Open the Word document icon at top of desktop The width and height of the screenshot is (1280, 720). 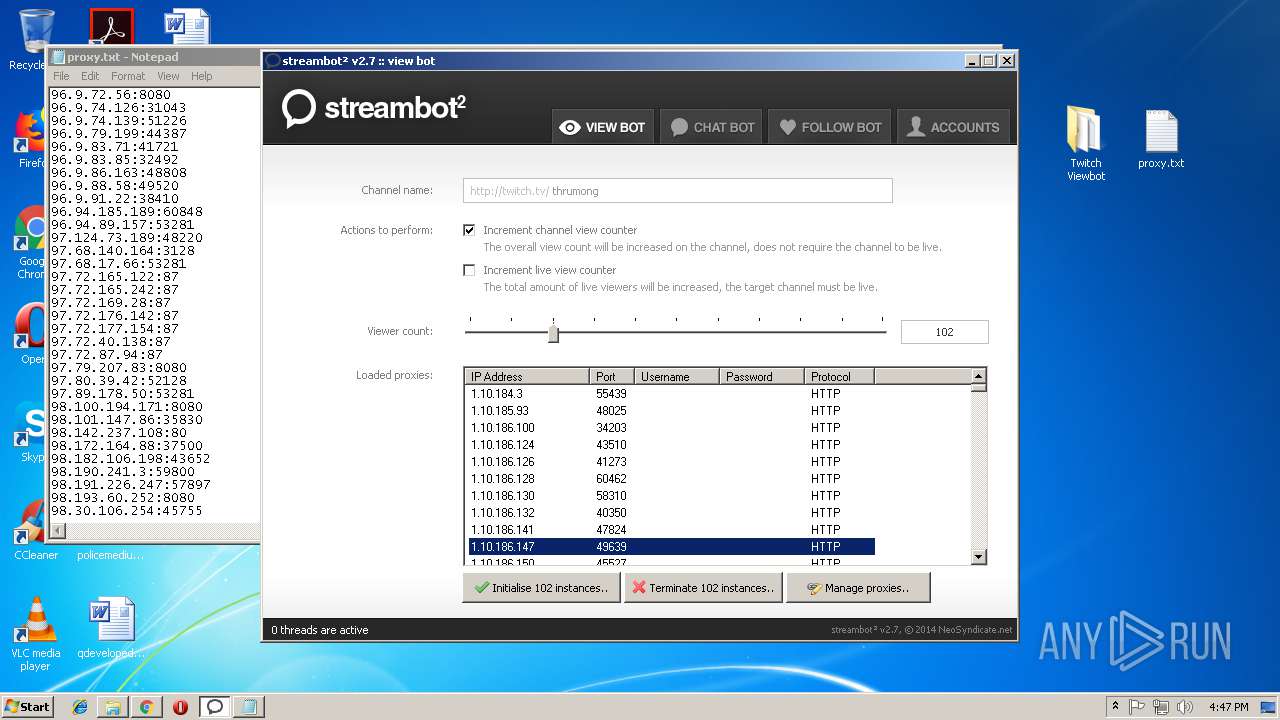(x=187, y=27)
